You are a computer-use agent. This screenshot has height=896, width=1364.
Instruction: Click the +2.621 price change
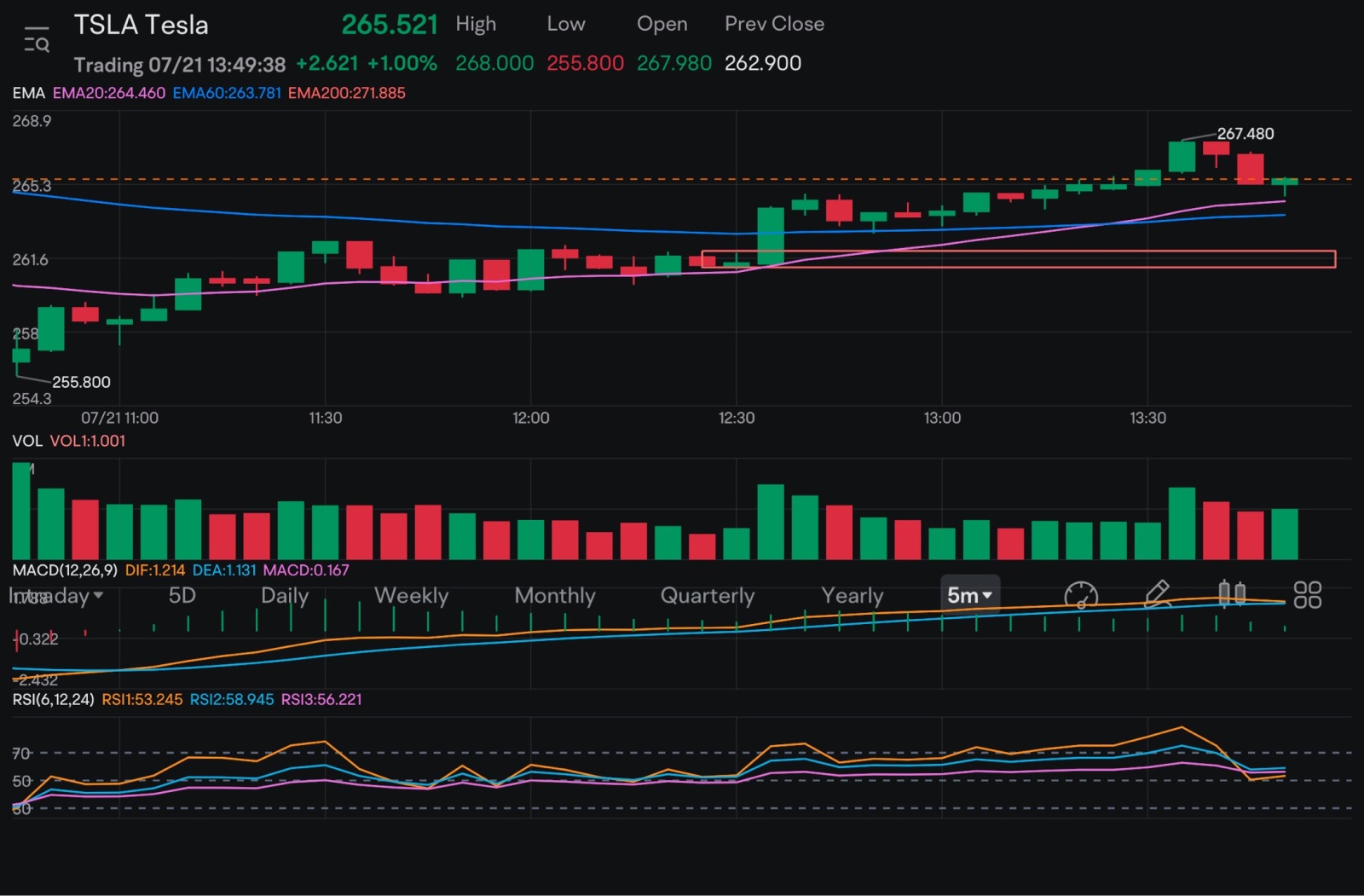pos(327,63)
